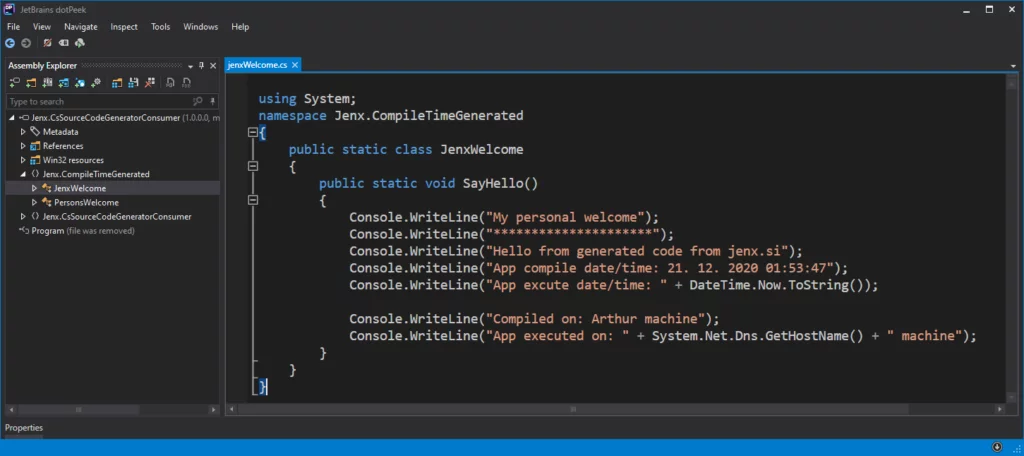Image resolution: width=1024 pixels, height=456 pixels.
Task: Click the Navigate Forward arrow icon
Action: click(x=25, y=44)
